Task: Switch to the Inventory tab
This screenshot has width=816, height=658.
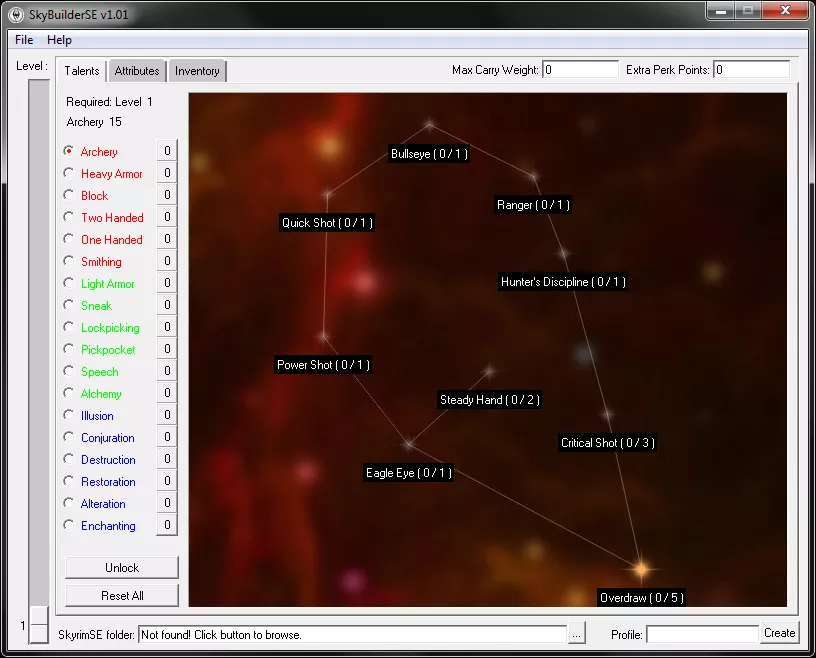Action: pos(197,71)
